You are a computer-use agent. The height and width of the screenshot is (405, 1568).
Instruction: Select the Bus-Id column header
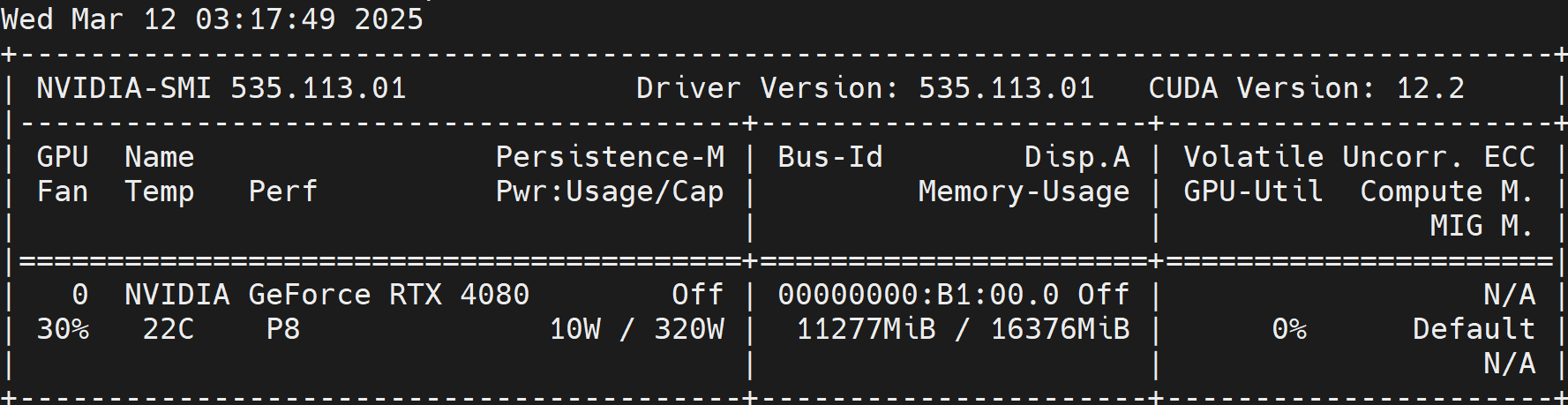(x=829, y=157)
